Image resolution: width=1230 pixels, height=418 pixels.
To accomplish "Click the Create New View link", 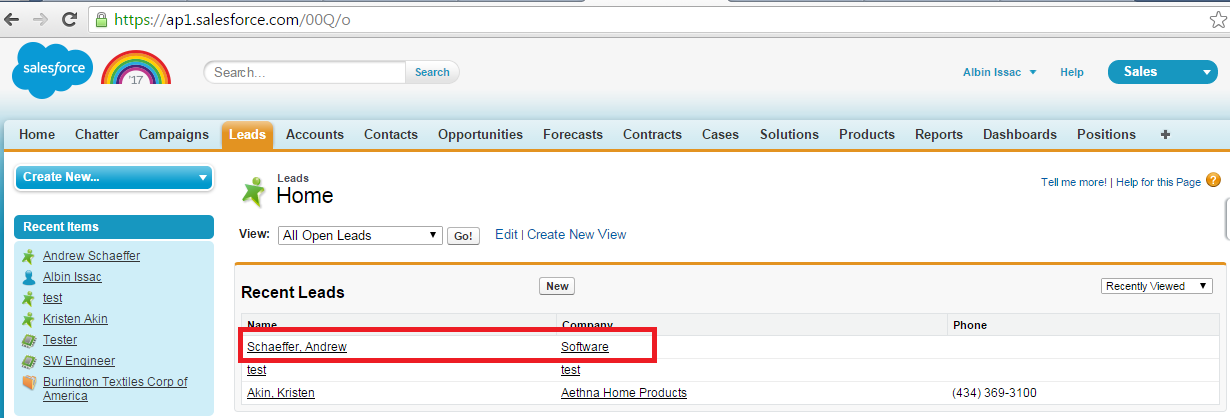I will coord(576,234).
